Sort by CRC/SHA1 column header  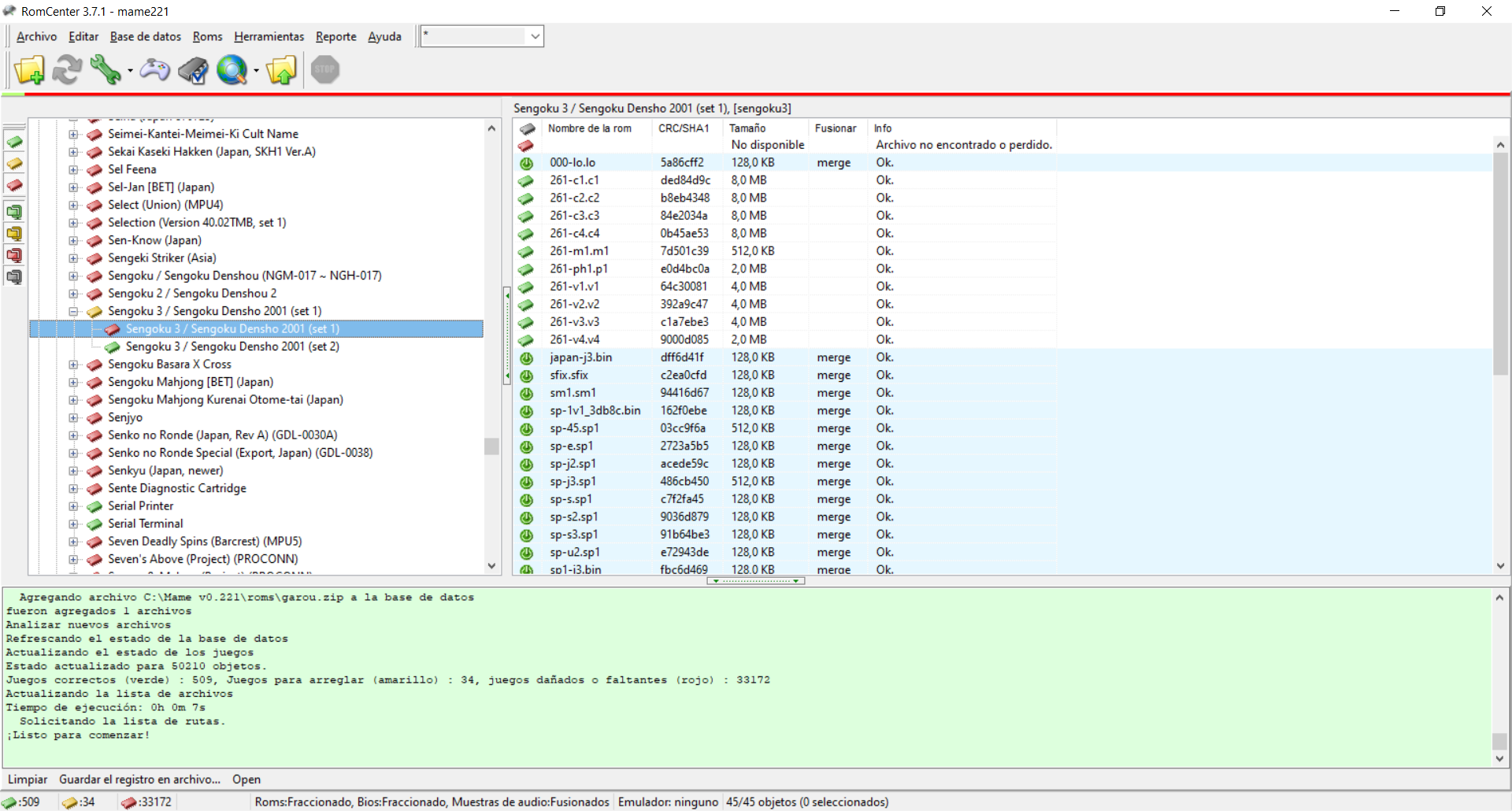[687, 128]
